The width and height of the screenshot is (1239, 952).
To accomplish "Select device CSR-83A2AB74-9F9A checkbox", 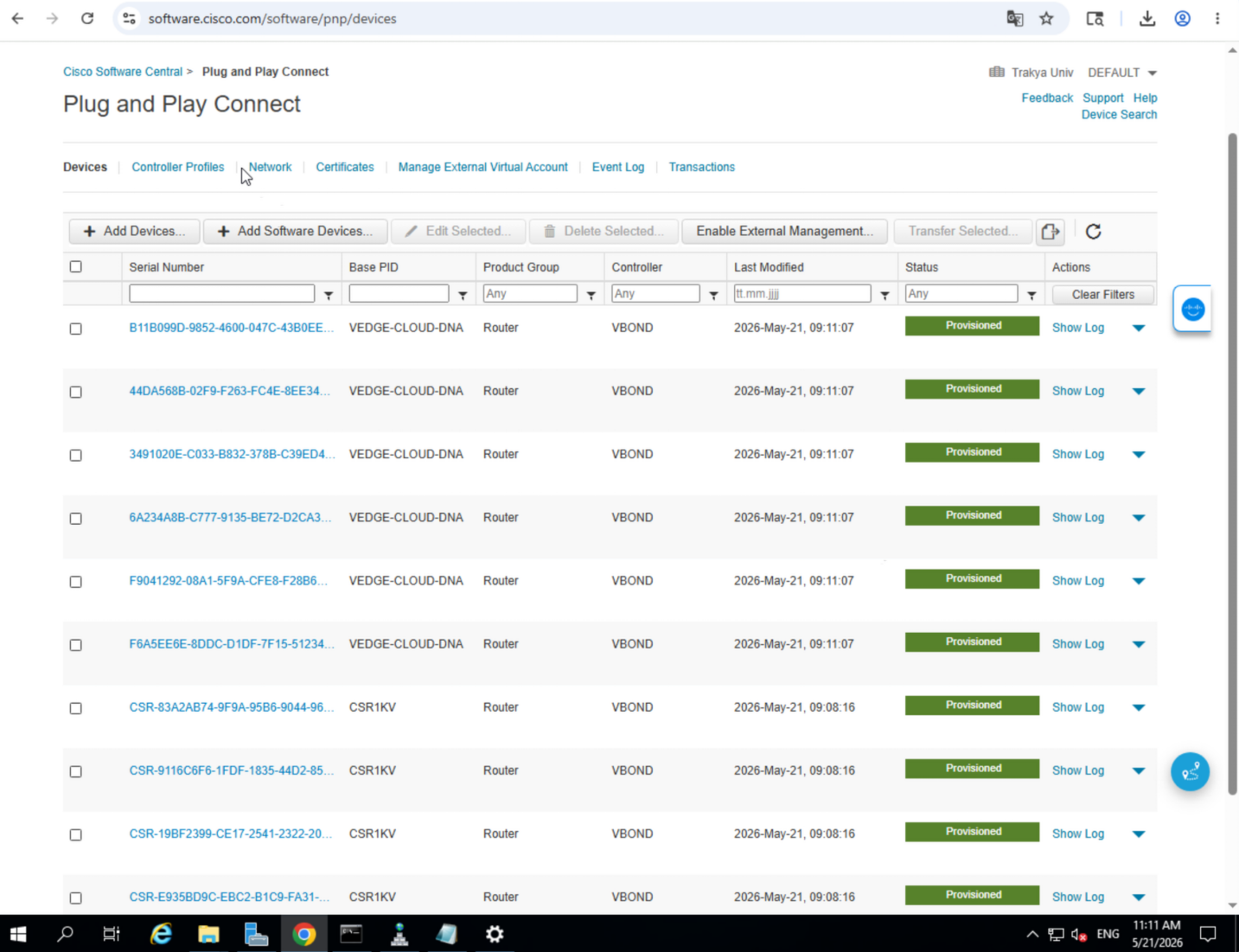I will point(76,708).
